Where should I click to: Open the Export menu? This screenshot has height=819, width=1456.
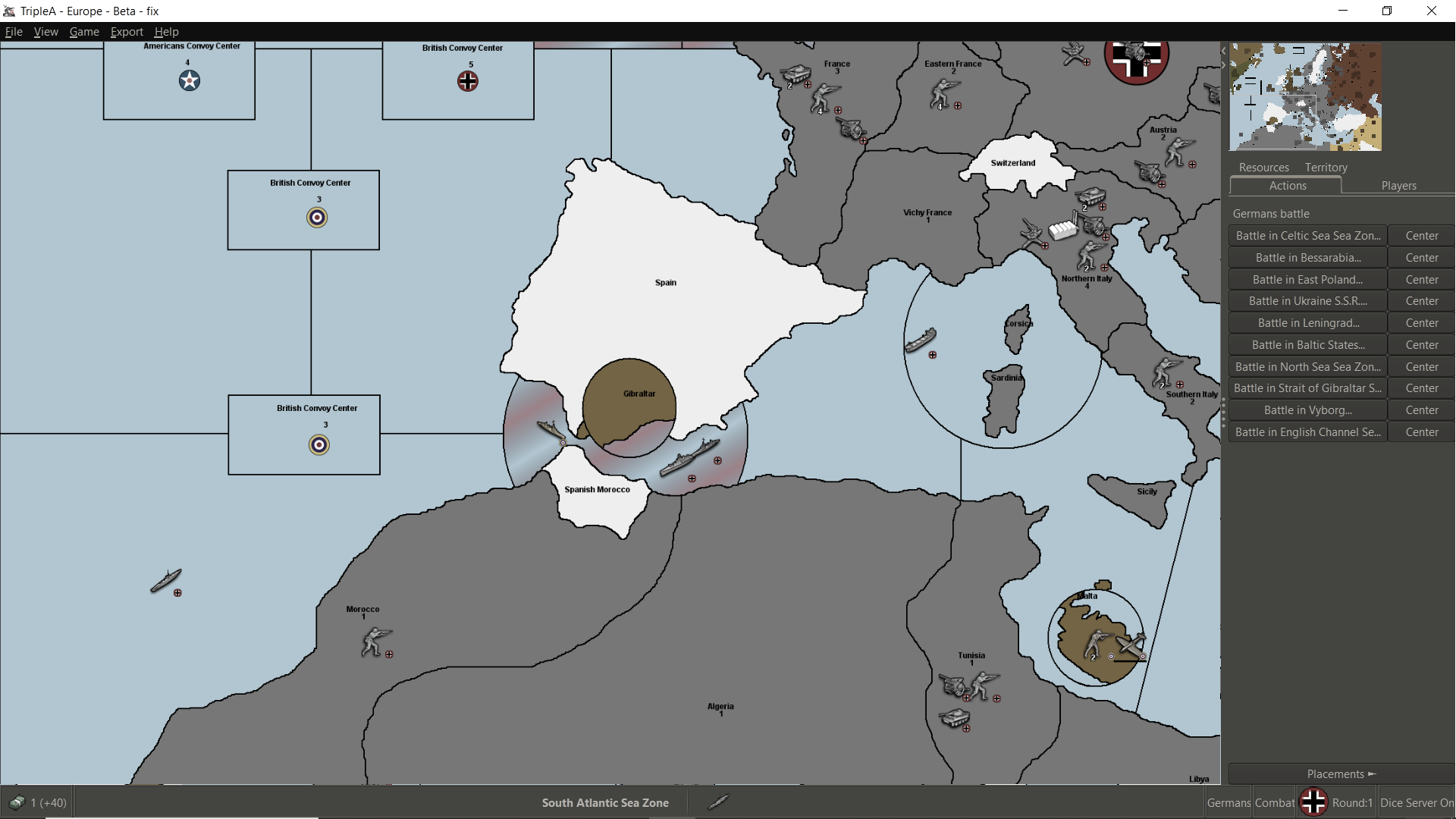click(x=127, y=32)
